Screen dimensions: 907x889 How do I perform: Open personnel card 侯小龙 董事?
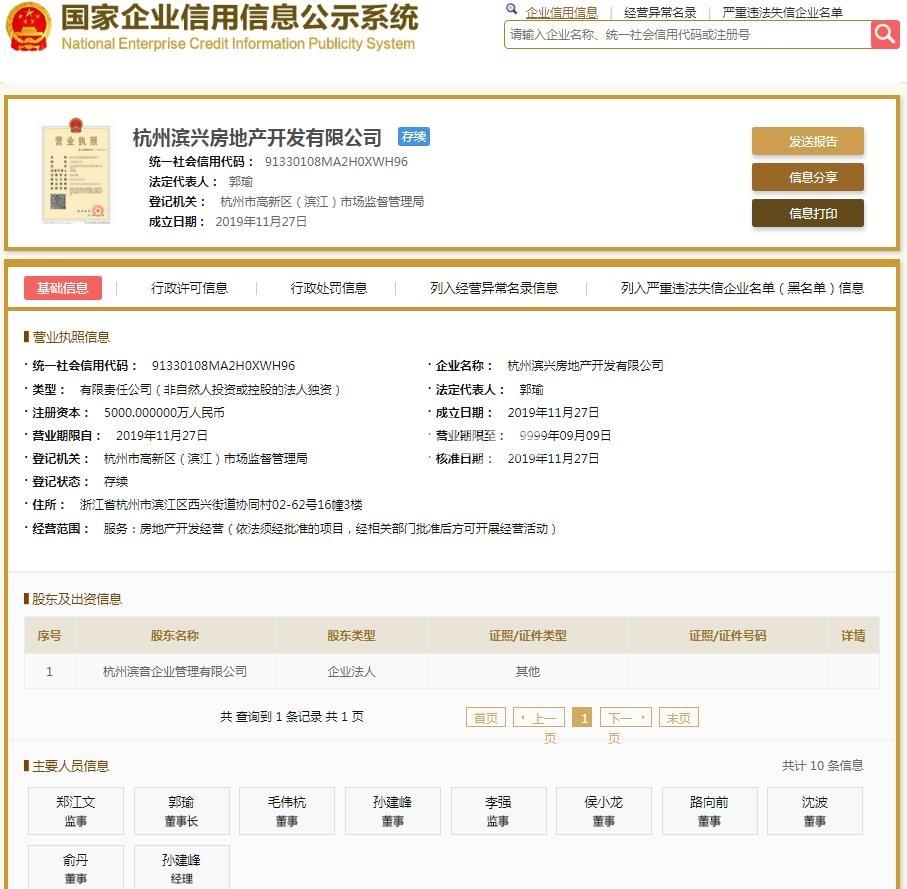click(604, 810)
